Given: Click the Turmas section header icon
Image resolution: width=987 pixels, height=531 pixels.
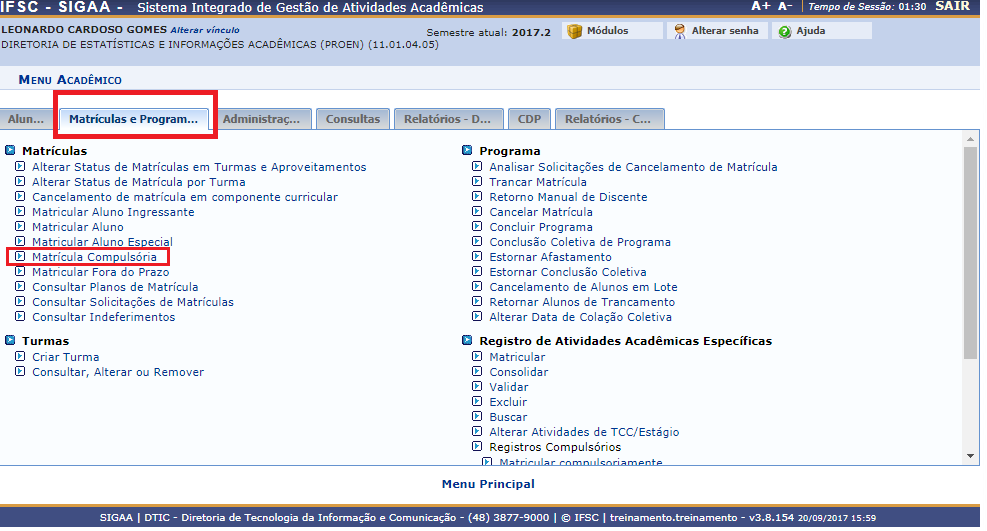Looking at the screenshot, I should pos(10,341).
